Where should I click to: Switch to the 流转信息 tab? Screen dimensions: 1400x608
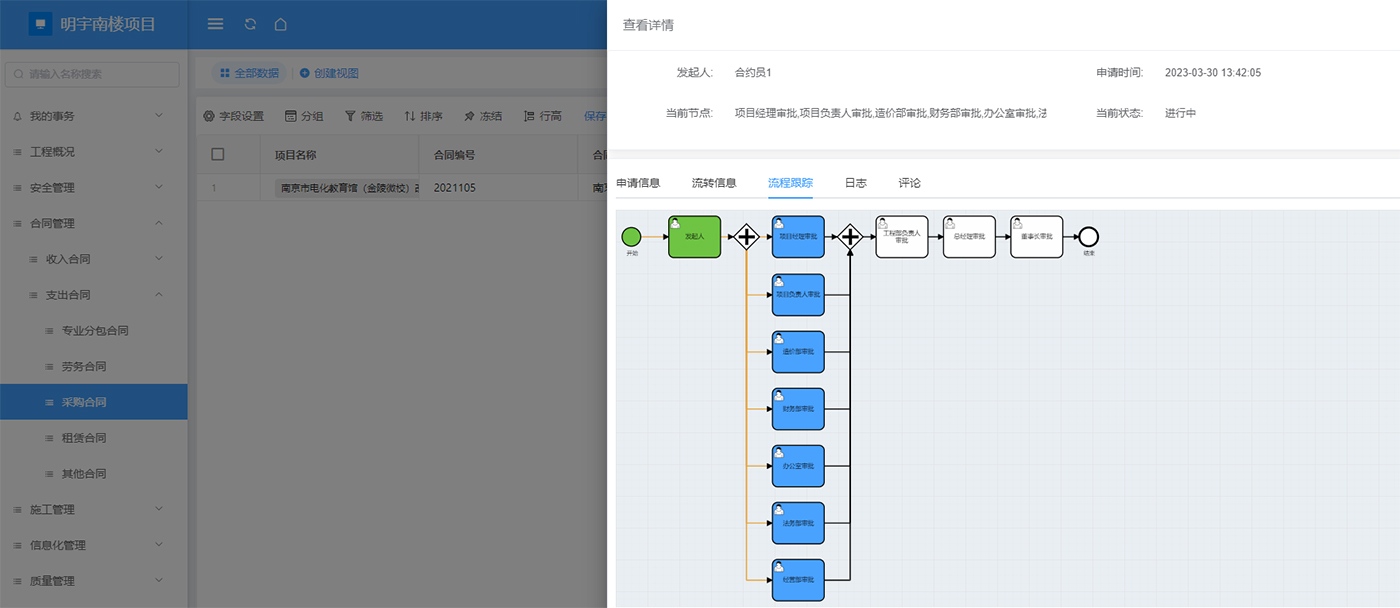point(714,183)
